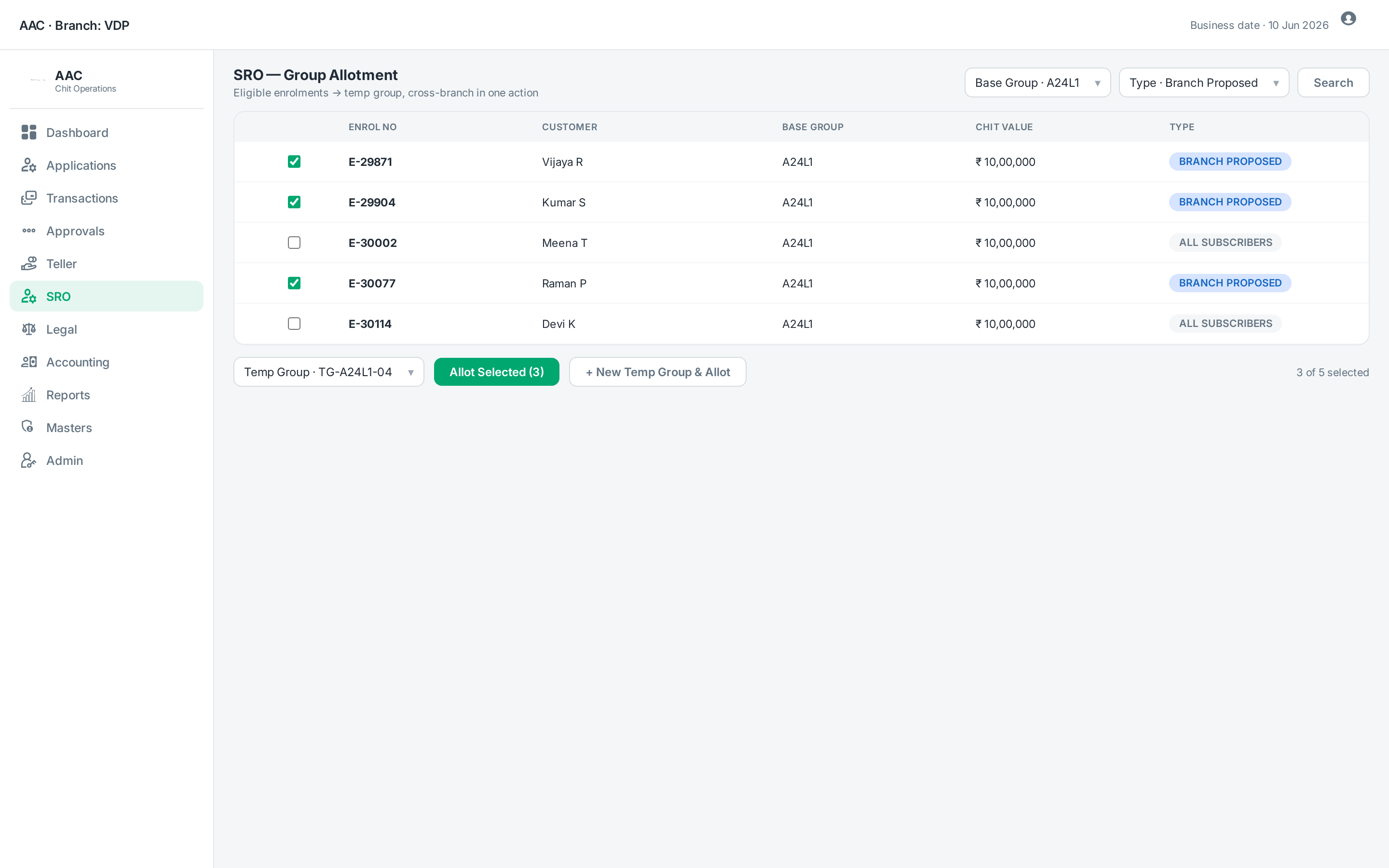The height and width of the screenshot is (868, 1389).
Task: Click BRANCH PROPOSED badge for E-29871
Action: (1230, 162)
